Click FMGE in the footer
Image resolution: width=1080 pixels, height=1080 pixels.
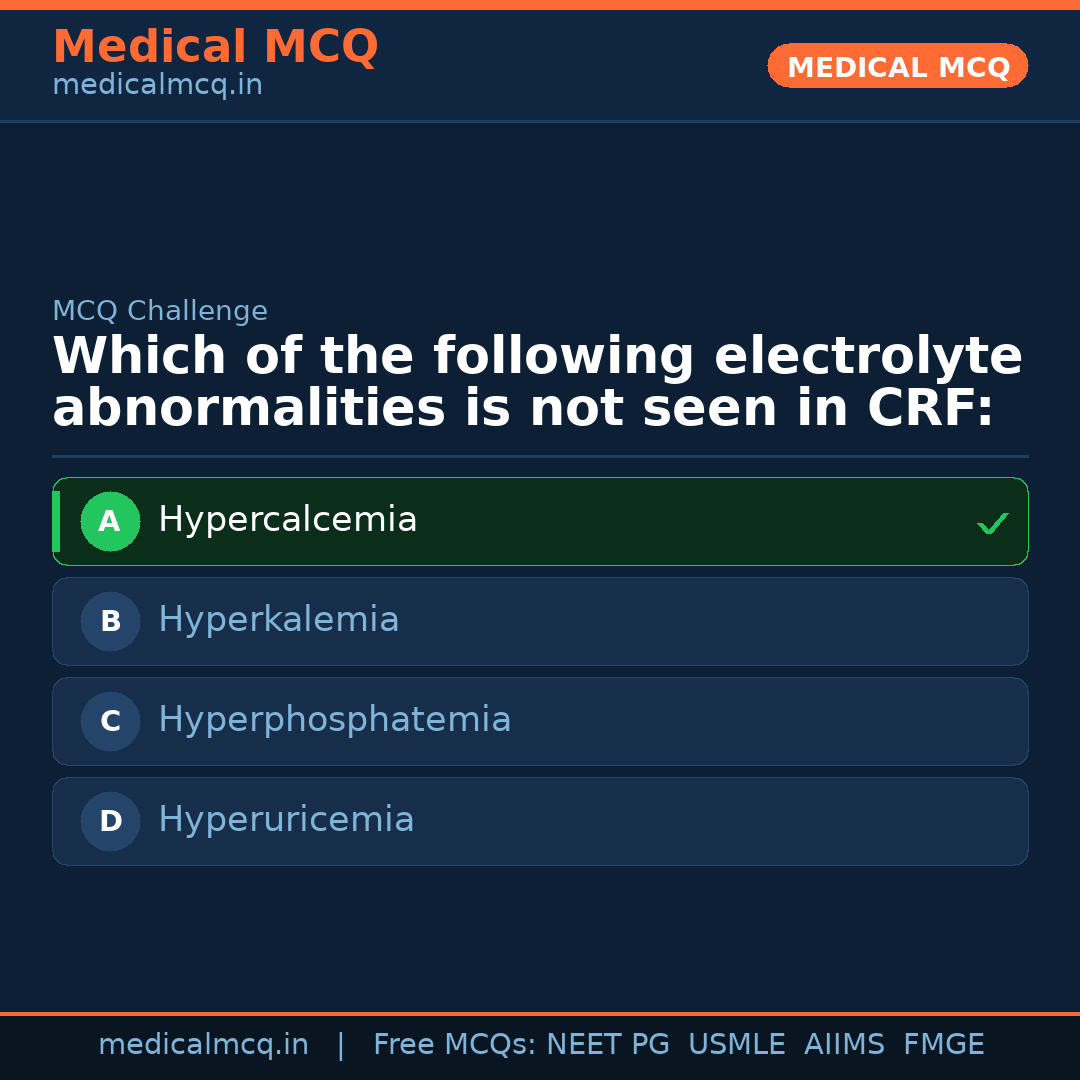(x=943, y=1045)
